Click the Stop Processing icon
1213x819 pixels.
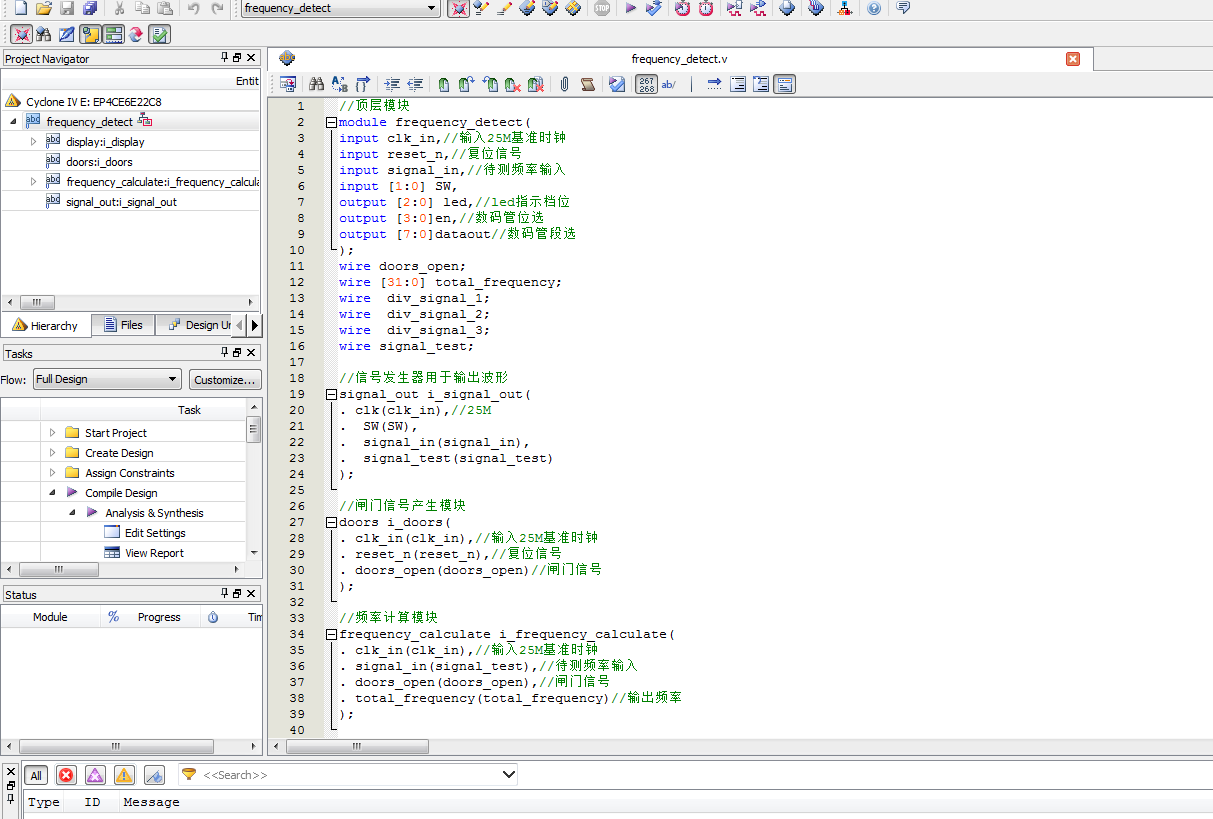[601, 8]
